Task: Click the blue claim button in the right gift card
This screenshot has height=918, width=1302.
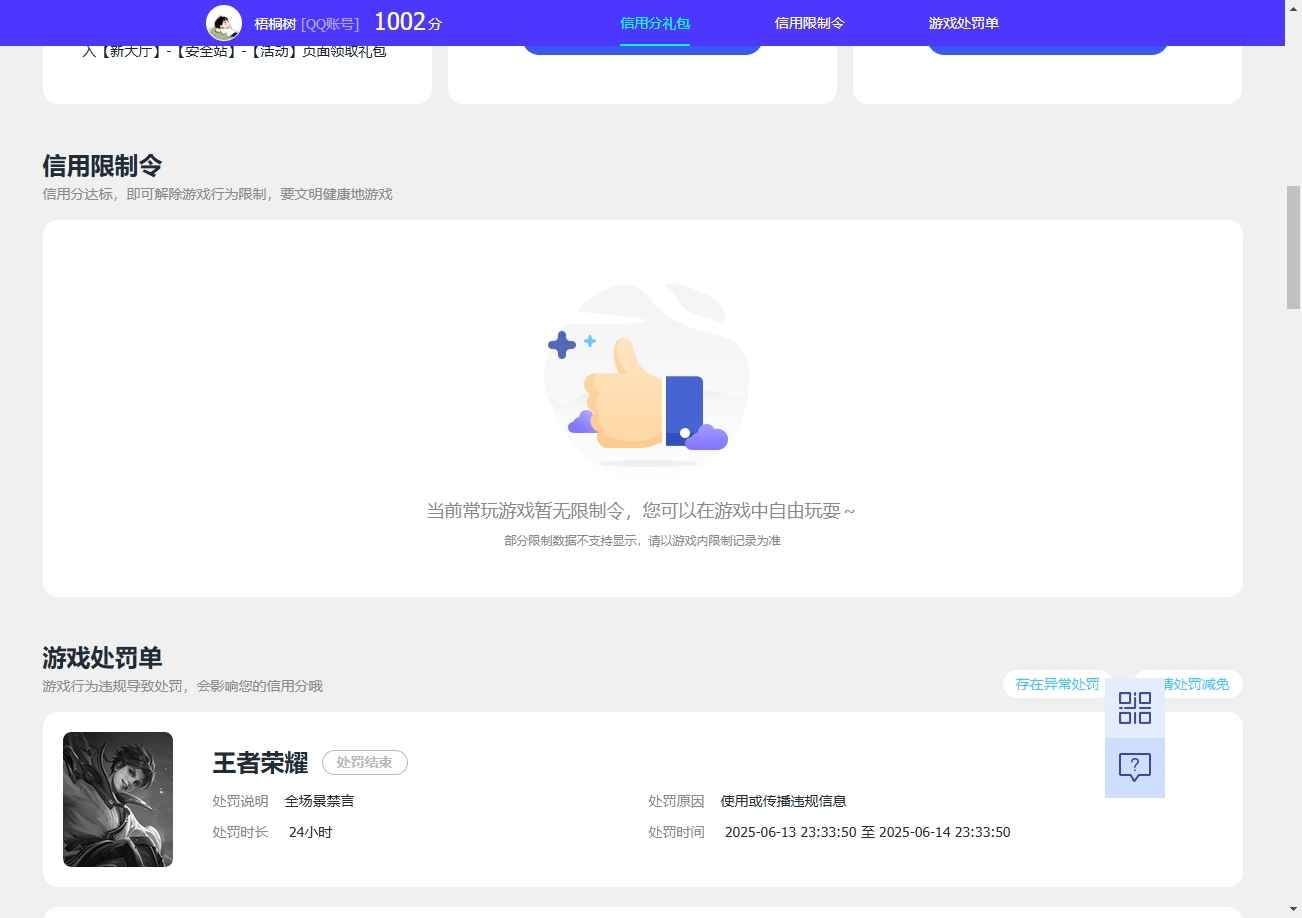Action: [1046, 43]
